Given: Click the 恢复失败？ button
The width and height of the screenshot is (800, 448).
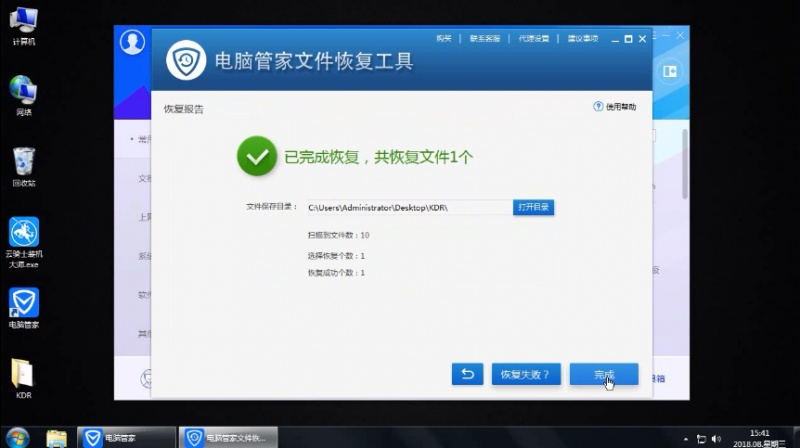Looking at the screenshot, I should pos(526,375).
